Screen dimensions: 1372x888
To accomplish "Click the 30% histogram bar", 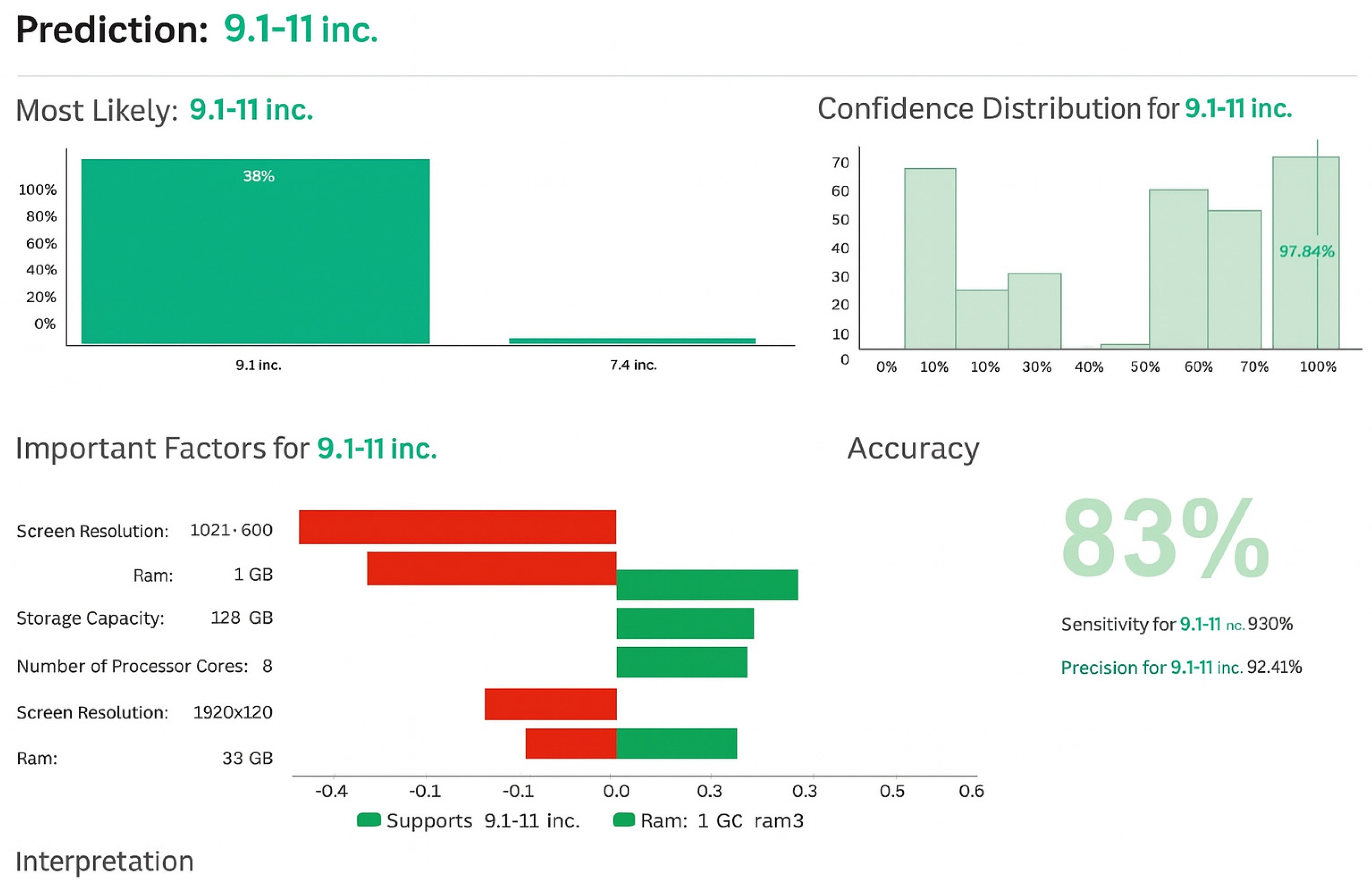I will tap(1034, 310).
